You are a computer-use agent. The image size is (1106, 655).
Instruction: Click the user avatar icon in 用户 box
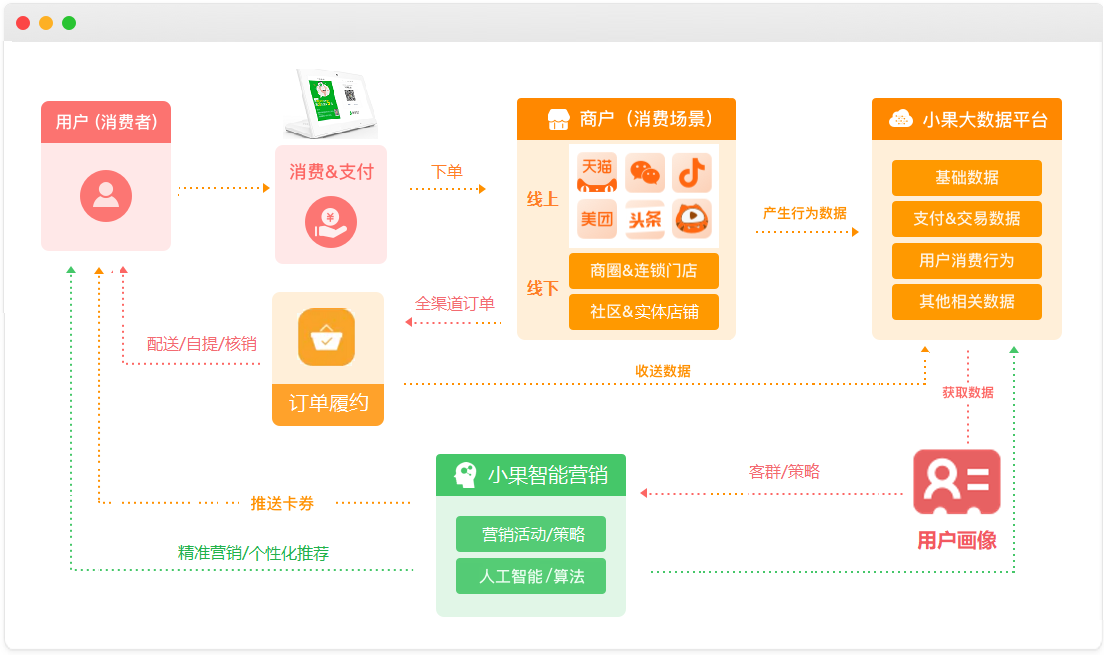(106, 195)
